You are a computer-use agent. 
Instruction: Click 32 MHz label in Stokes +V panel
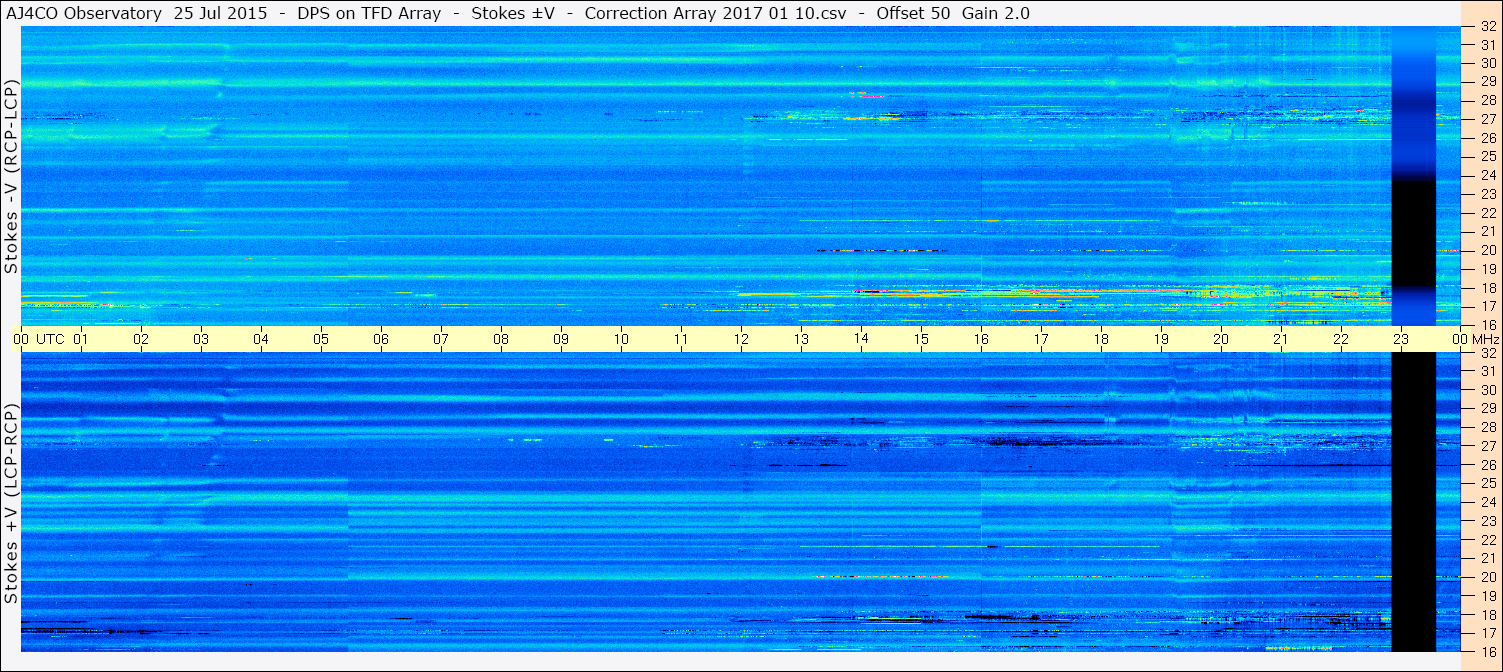coord(1487,353)
